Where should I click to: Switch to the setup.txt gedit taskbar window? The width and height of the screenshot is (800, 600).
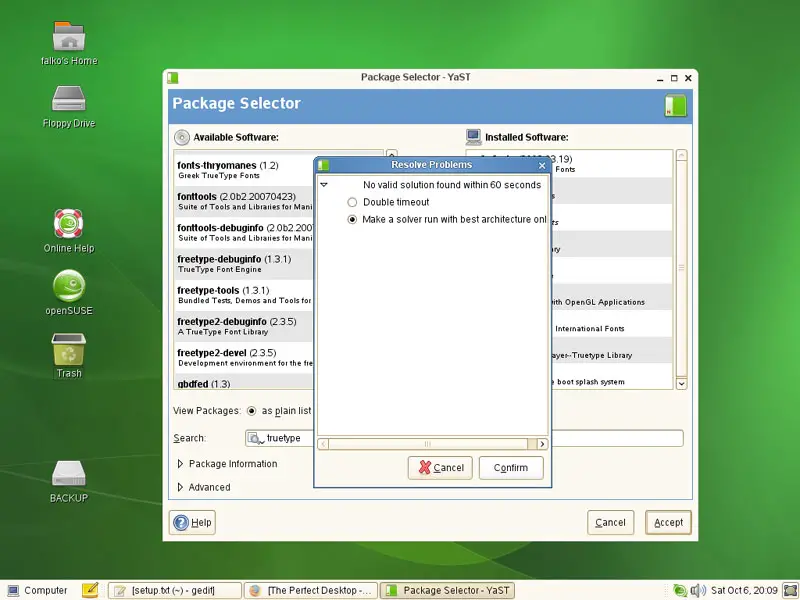pyautogui.click(x=174, y=590)
